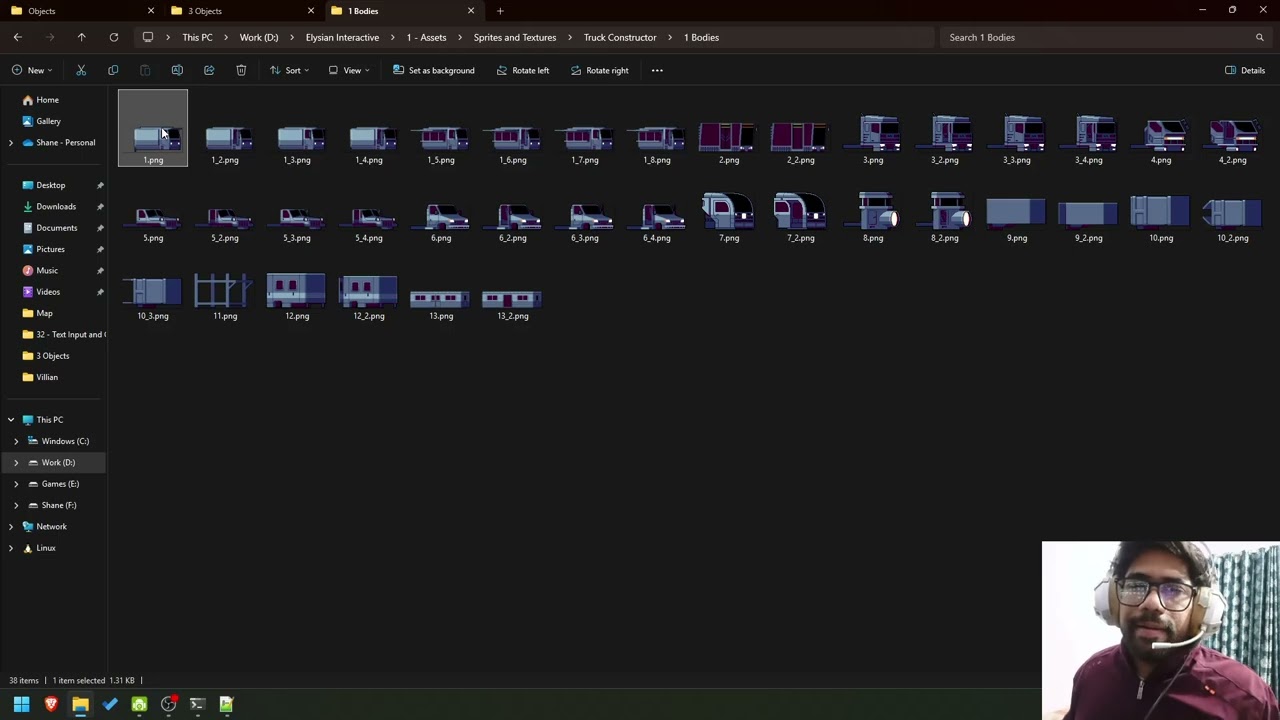Open Documents pinned folder

click(x=54, y=228)
